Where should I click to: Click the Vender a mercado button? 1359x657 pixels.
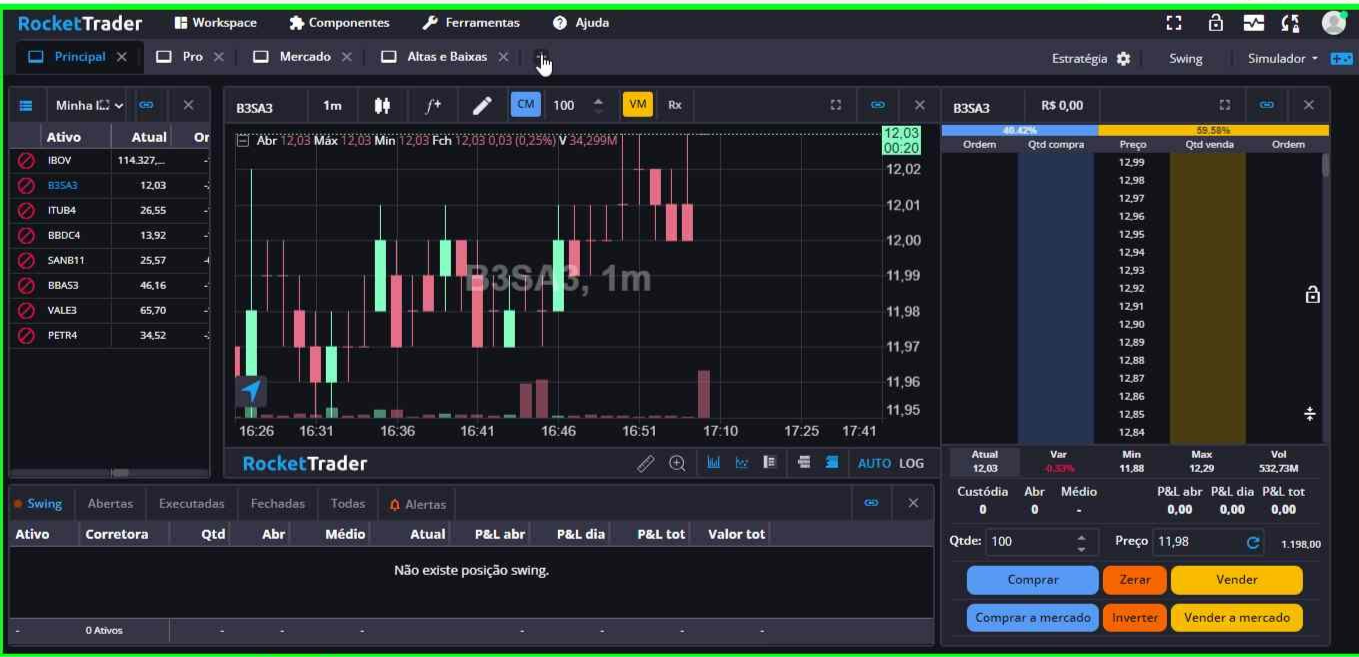coord(1237,618)
